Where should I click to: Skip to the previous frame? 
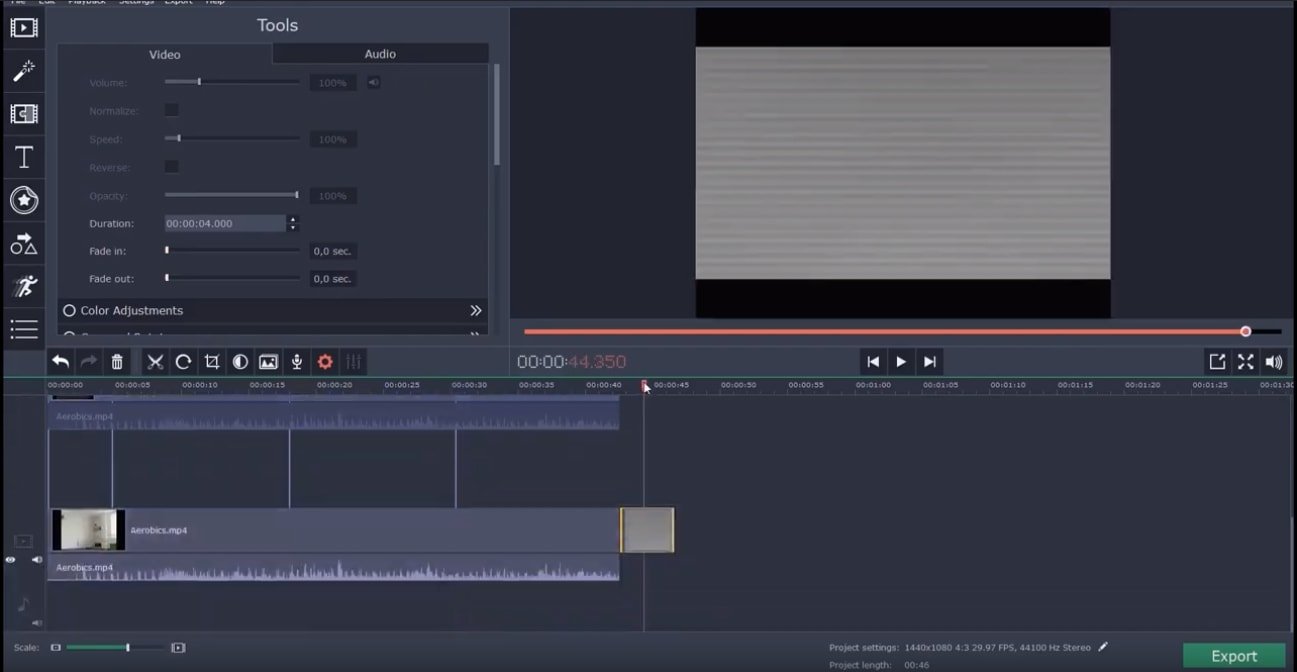point(873,362)
